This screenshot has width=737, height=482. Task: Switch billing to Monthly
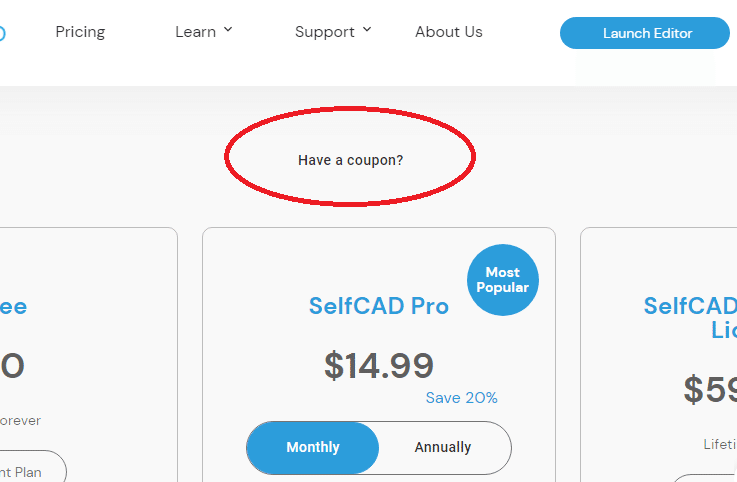coord(313,447)
